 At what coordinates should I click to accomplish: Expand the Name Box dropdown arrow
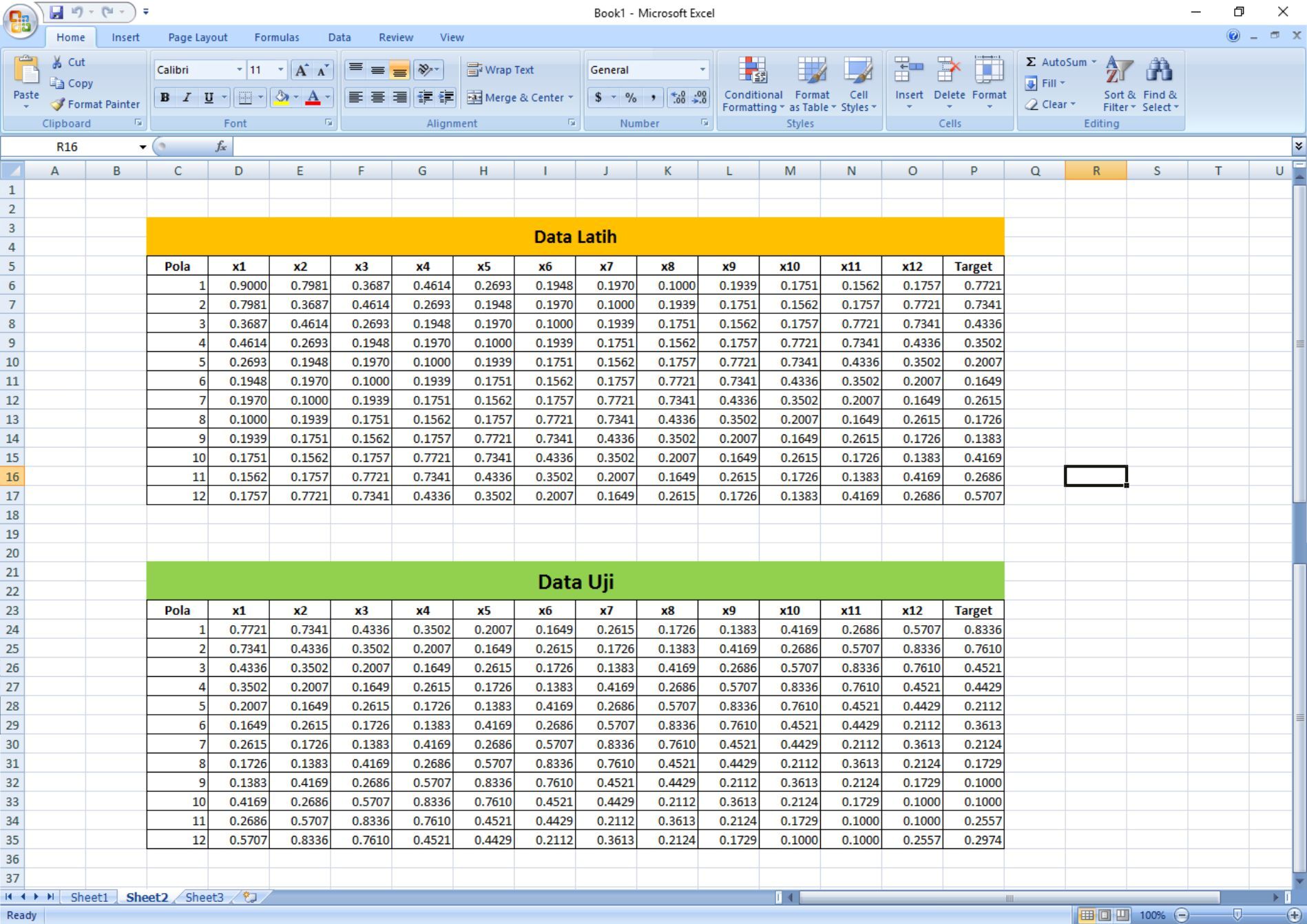pos(143,147)
